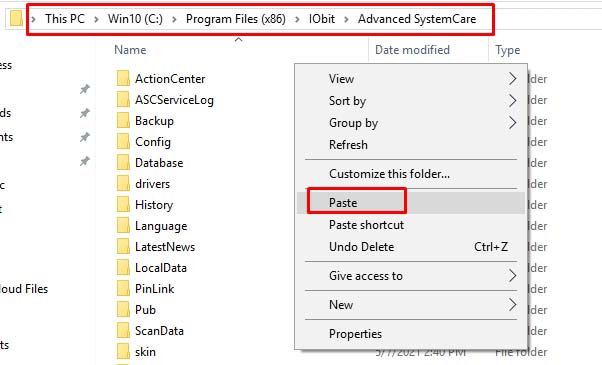Expand chevron after This PC breadcrumb

96,19
